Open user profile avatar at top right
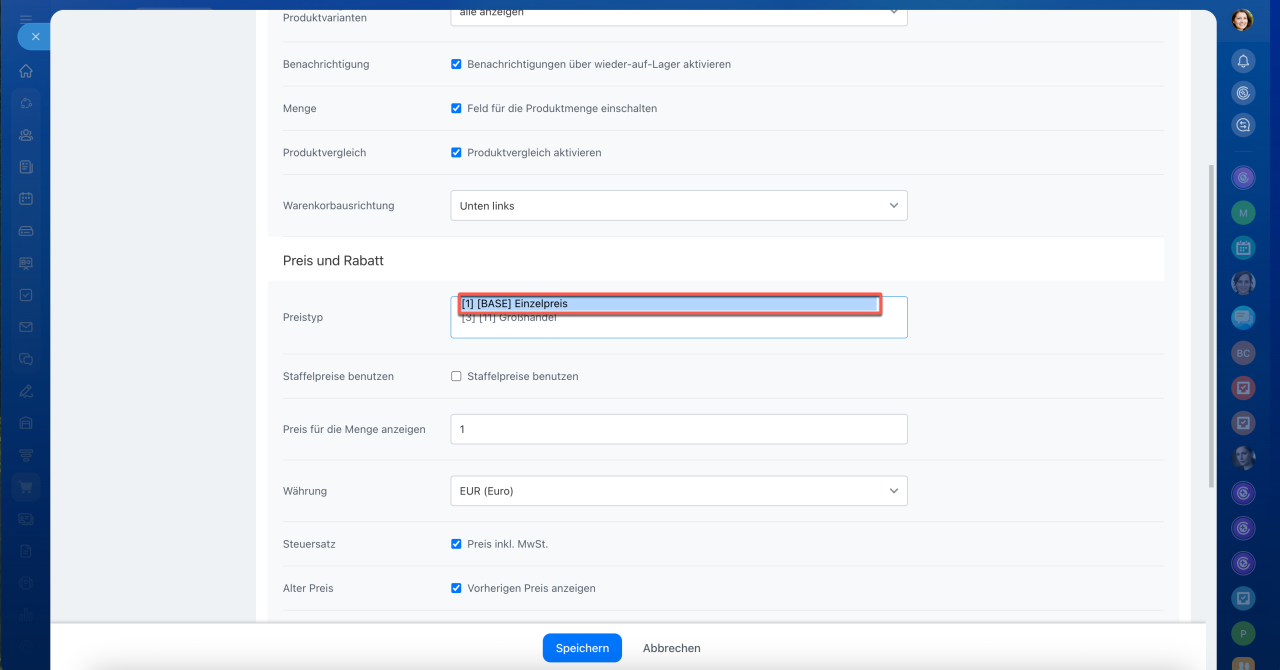 coord(1242,20)
